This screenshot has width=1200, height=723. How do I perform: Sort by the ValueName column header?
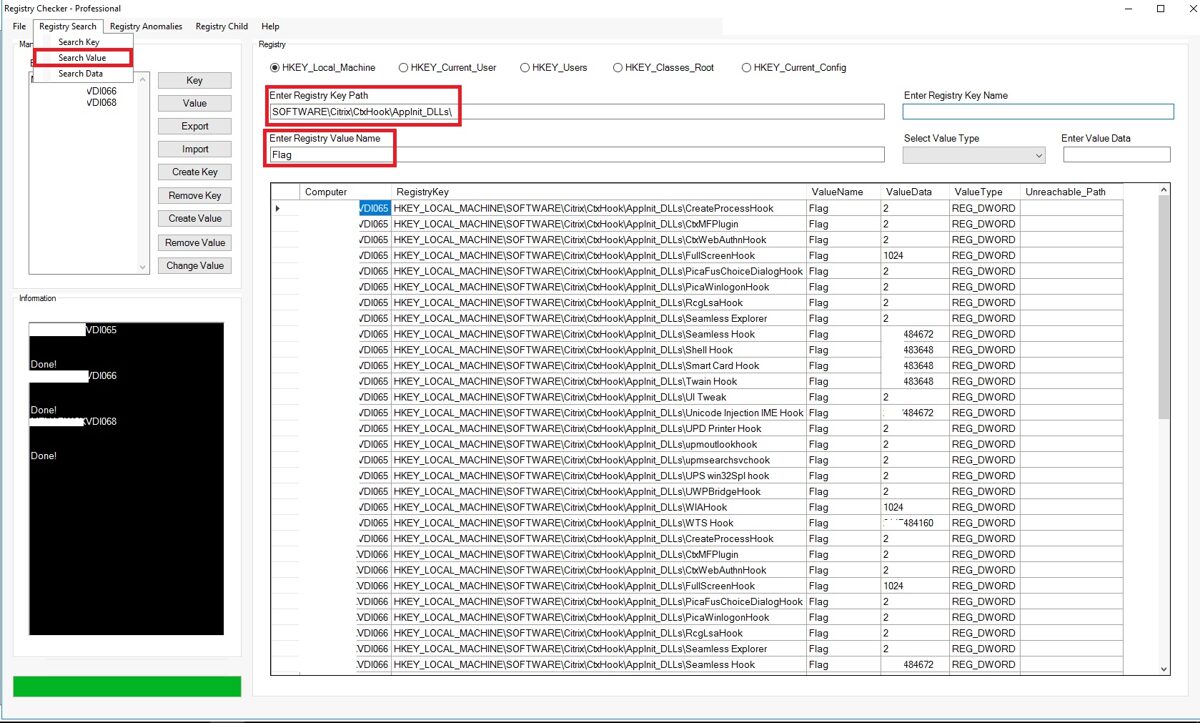point(843,192)
